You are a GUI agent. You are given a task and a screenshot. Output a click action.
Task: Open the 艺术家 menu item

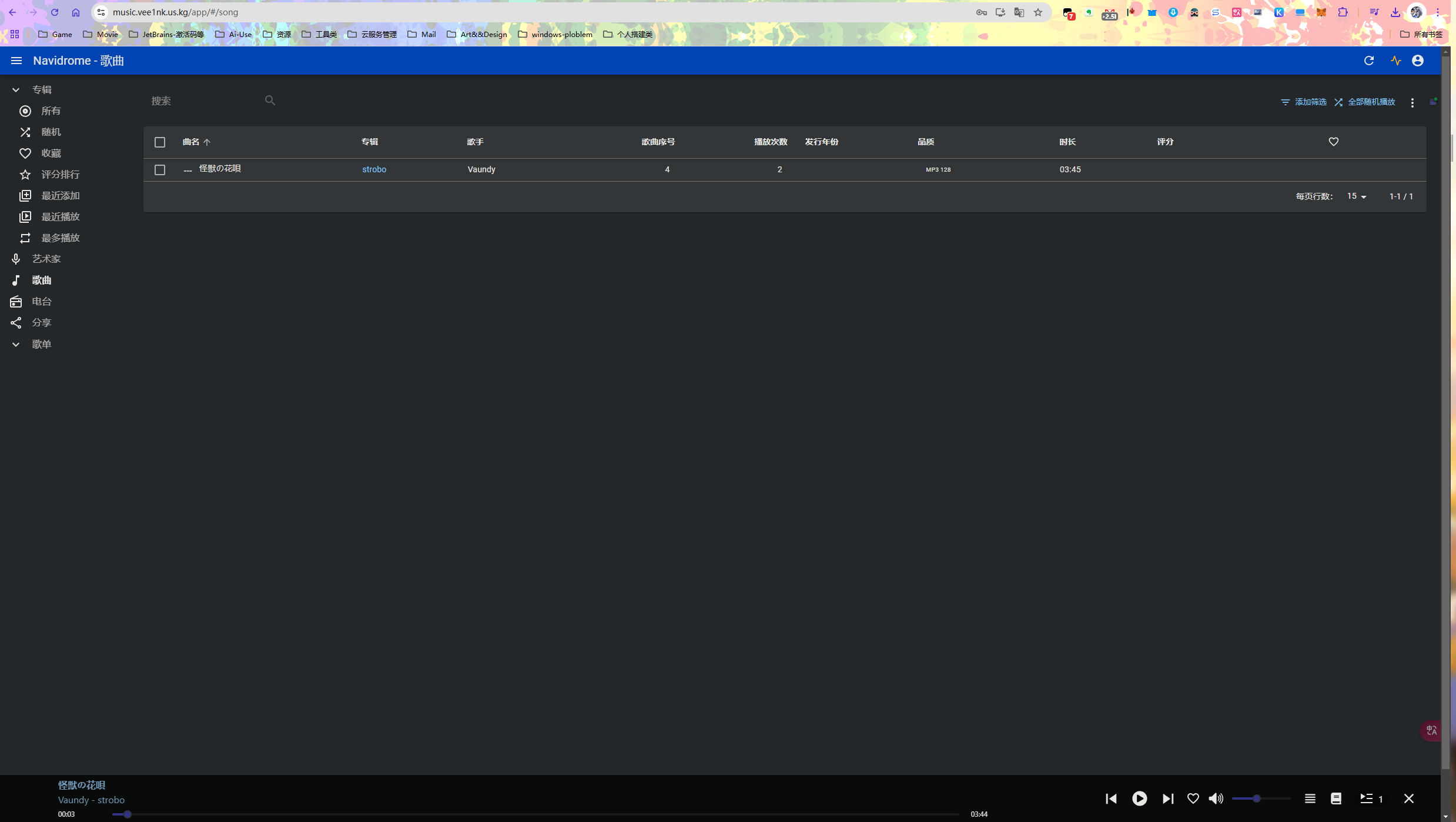[46, 259]
